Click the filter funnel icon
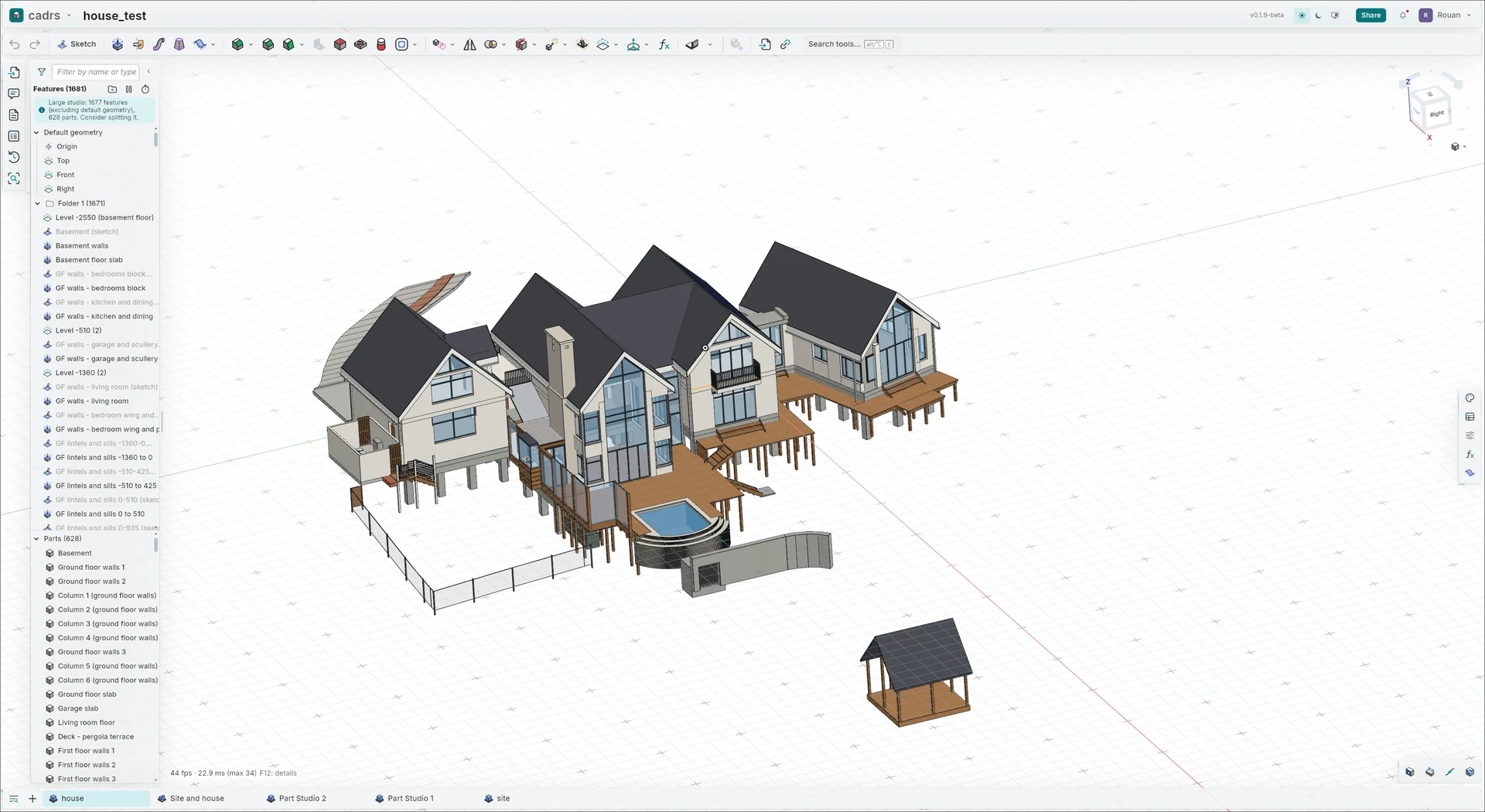 [x=42, y=72]
